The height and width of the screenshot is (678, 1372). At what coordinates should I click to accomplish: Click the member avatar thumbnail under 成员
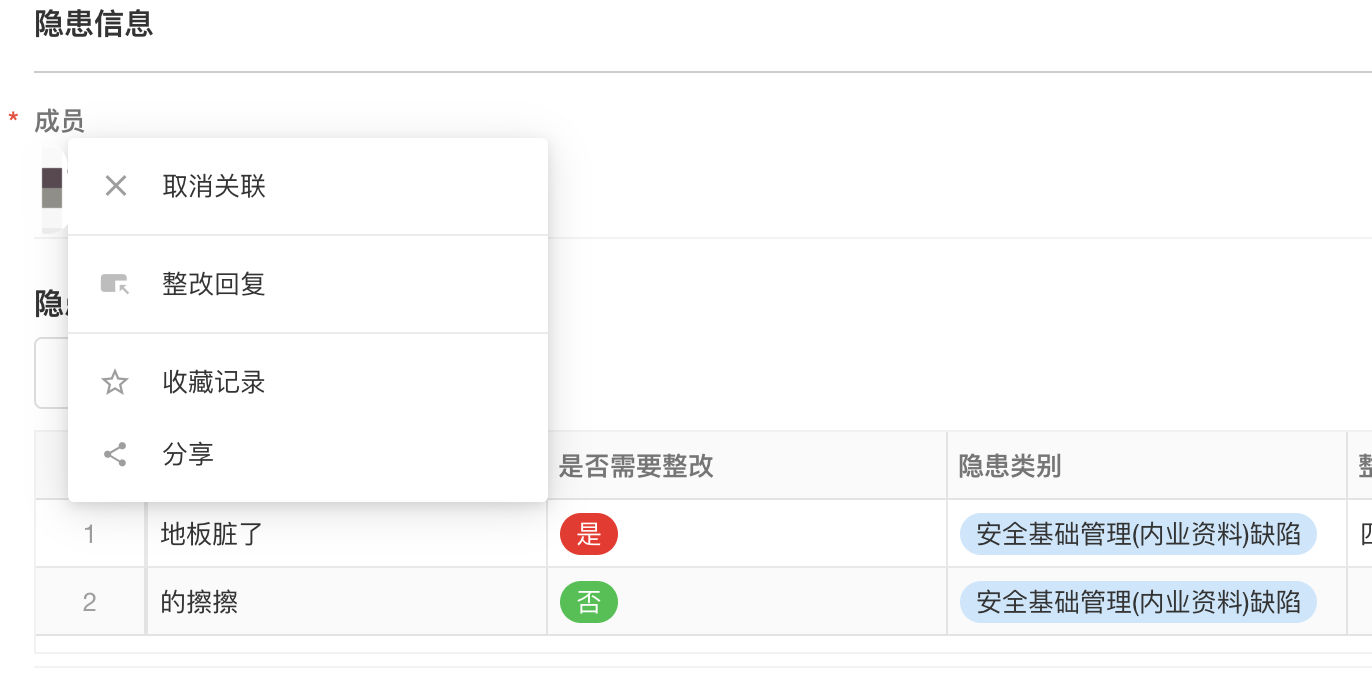[x=52, y=188]
